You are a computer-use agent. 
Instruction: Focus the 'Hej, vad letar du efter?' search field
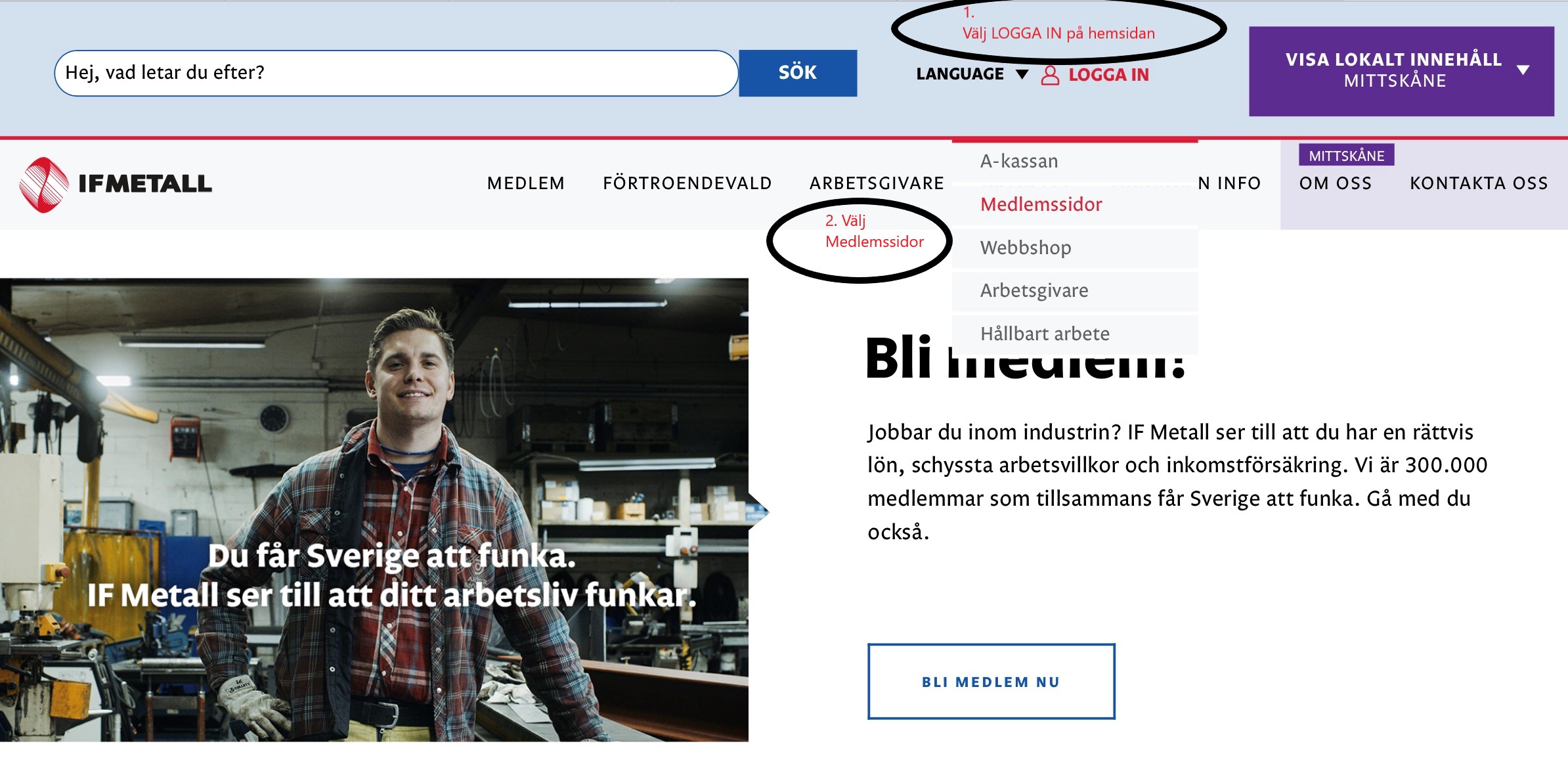click(x=395, y=73)
